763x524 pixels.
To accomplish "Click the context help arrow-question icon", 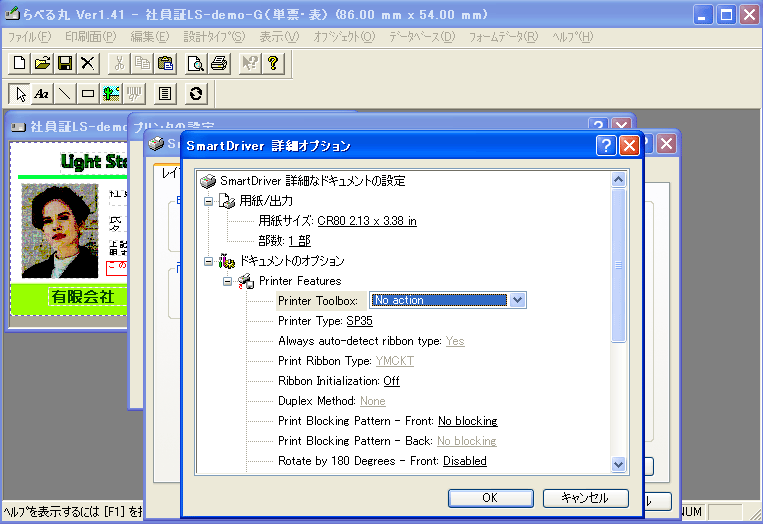I will coord(250,63).
